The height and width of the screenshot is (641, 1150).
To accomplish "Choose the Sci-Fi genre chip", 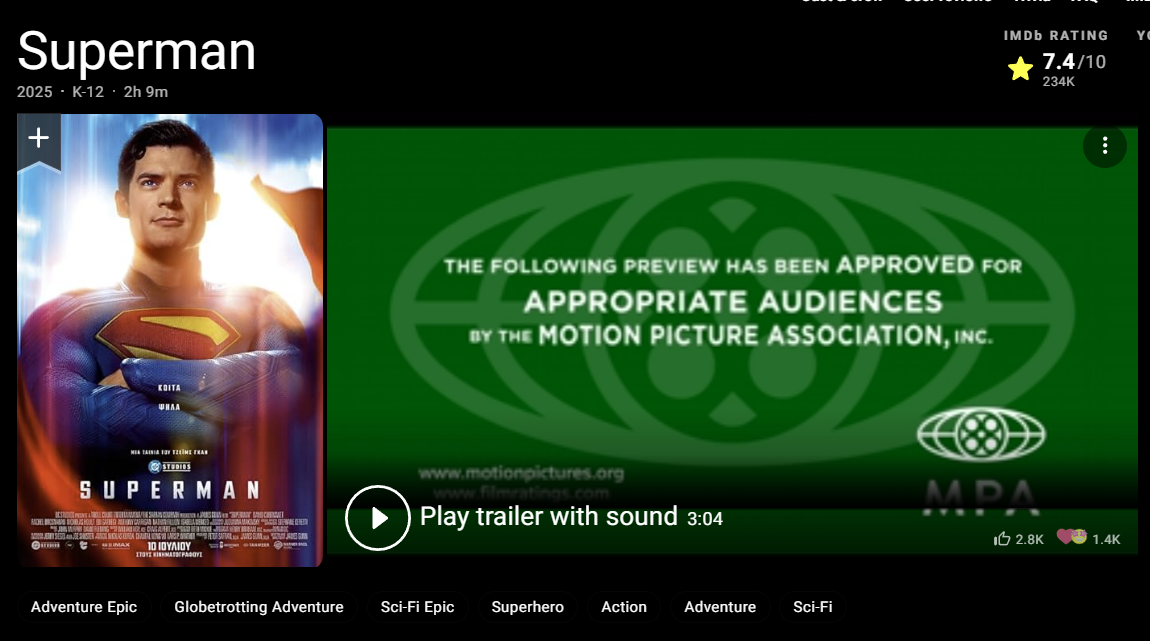I will 813,607.
